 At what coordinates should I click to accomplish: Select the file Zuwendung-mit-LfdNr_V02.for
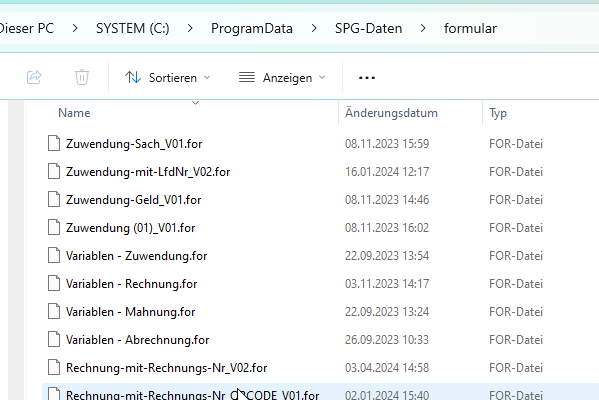[x=148, y=172]
